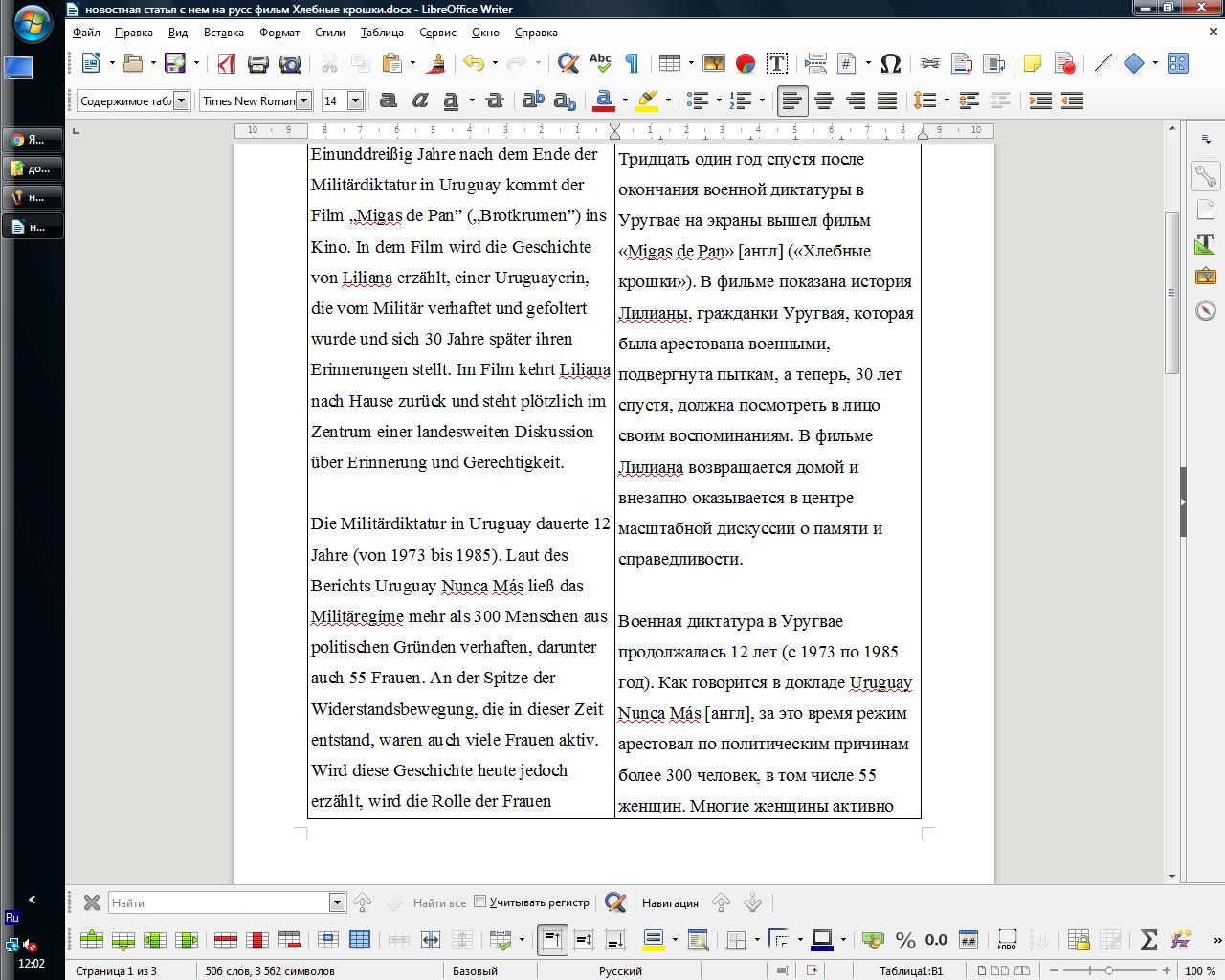Screen dimensions: 1225x980
Task: Toggle Subscript formatting
Action: tap(565, 100)
